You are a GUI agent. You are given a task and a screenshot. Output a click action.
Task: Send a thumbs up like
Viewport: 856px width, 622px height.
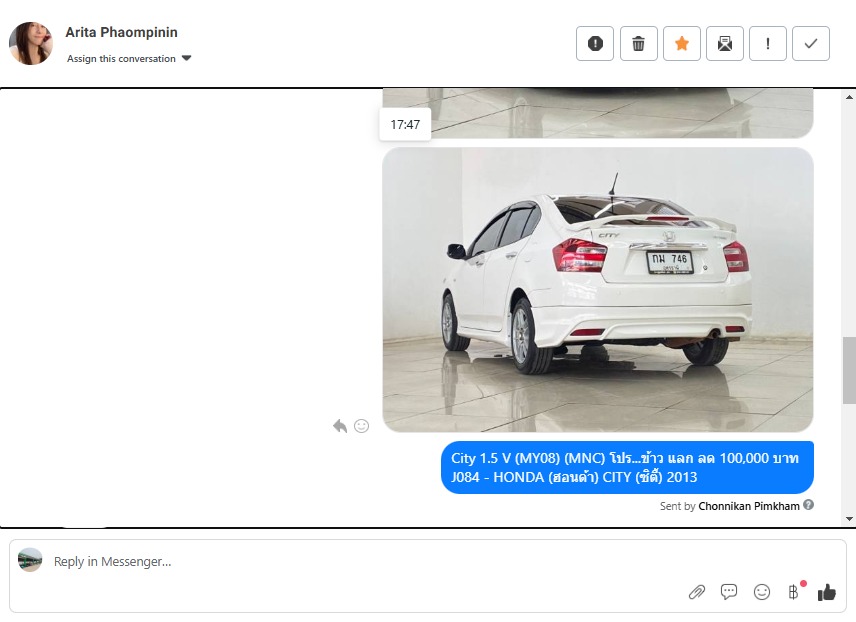tap(827, 592)
